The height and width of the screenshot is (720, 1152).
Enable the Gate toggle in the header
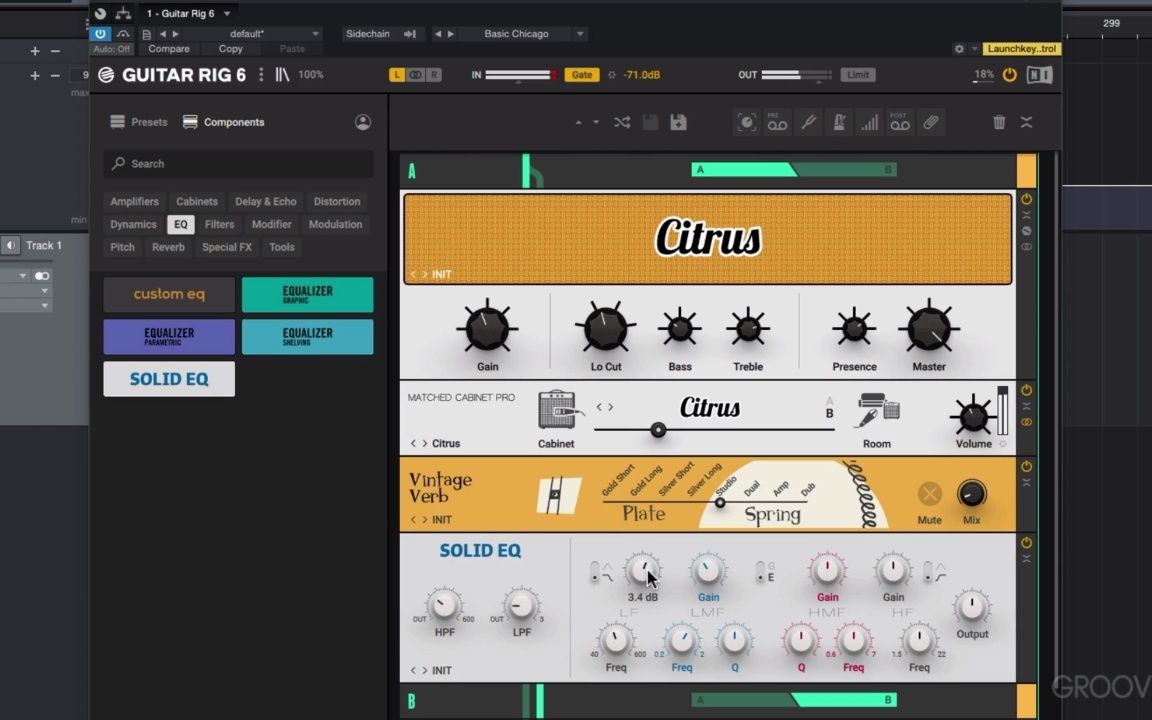tap(581, 74)
